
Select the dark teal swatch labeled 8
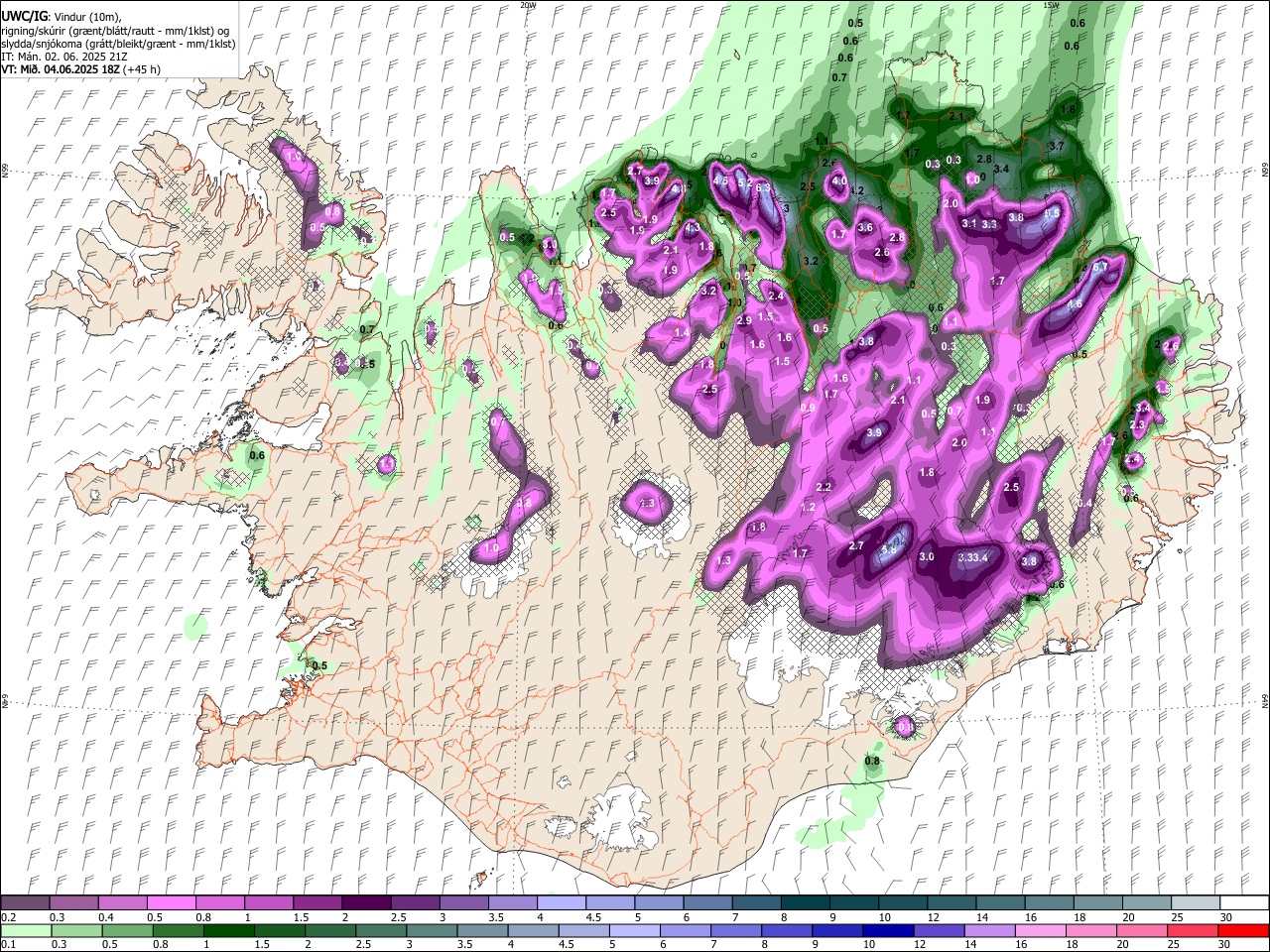(x=805, y=903)
